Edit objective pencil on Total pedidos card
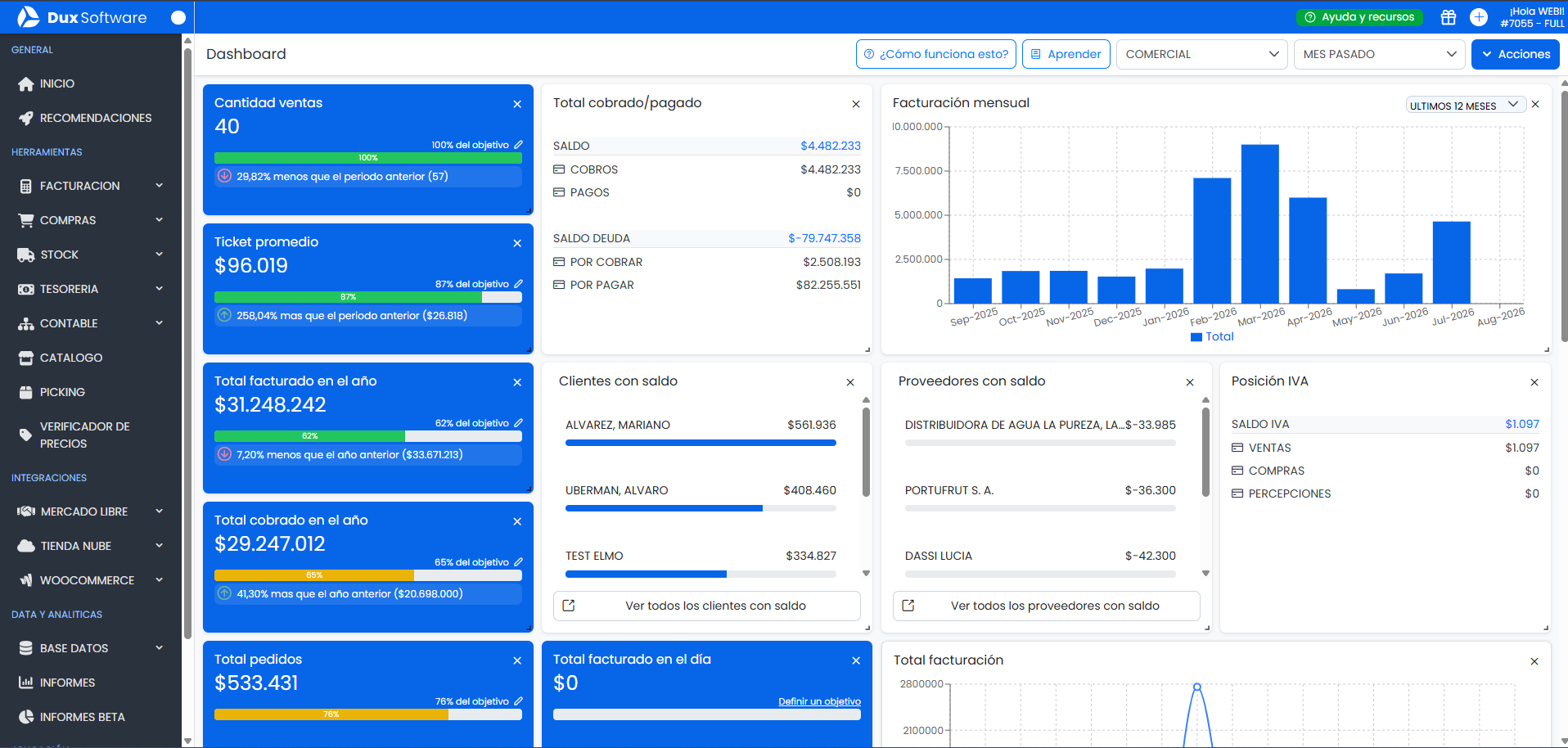This screenshot has height=748, width=1568. tap(518, 701)
